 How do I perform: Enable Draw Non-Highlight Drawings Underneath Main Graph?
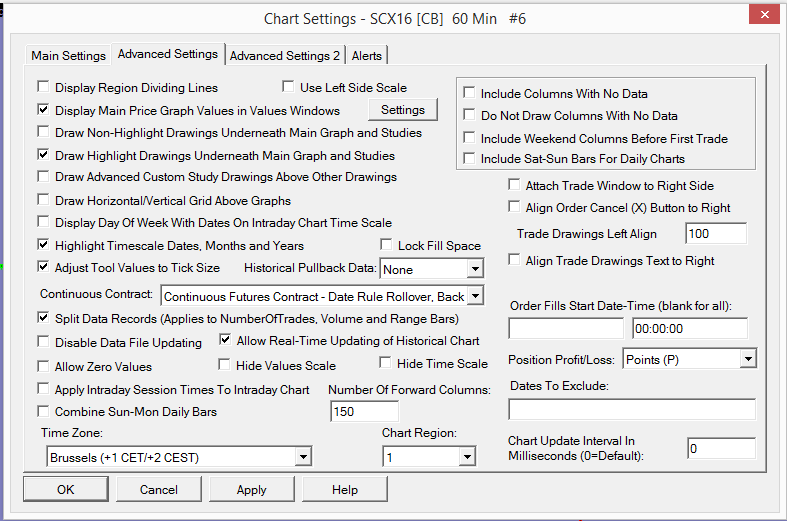(44, 132)
